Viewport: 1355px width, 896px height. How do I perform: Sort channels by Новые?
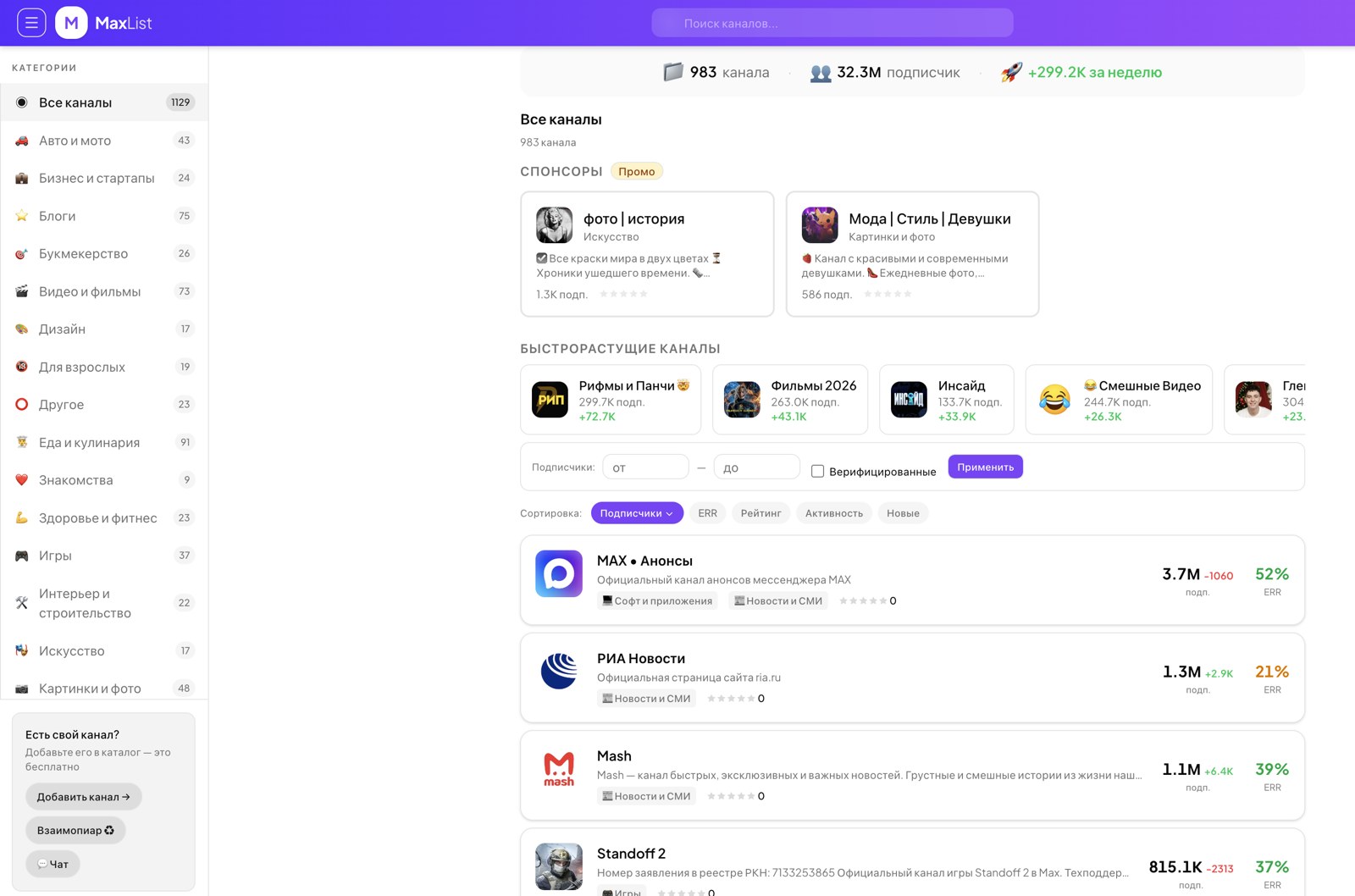[903, 513]
